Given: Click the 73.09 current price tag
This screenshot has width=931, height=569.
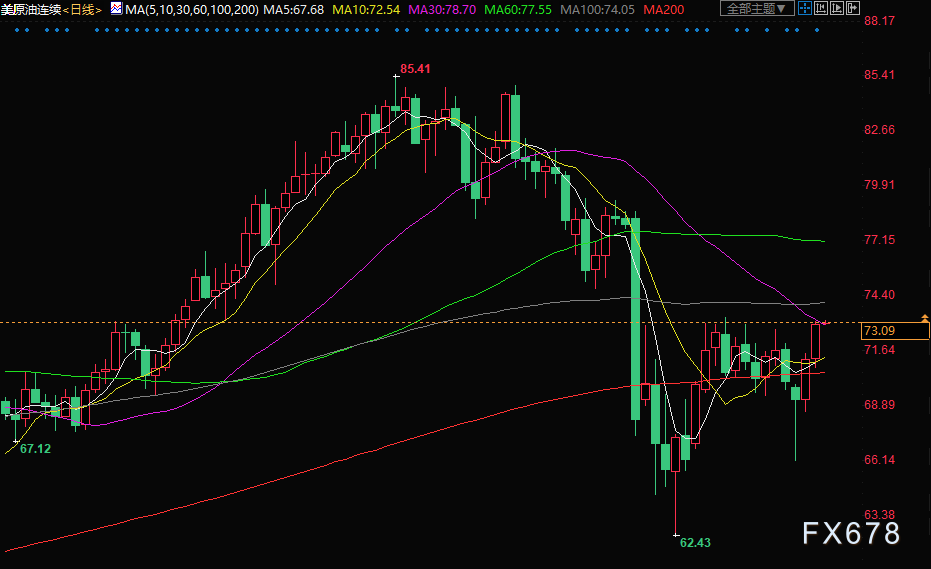Looking at the screenshot, I should tap(895, 331).
